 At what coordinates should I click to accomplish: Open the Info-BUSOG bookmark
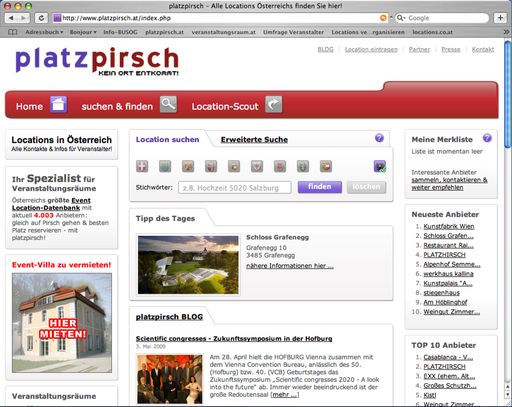120,32
